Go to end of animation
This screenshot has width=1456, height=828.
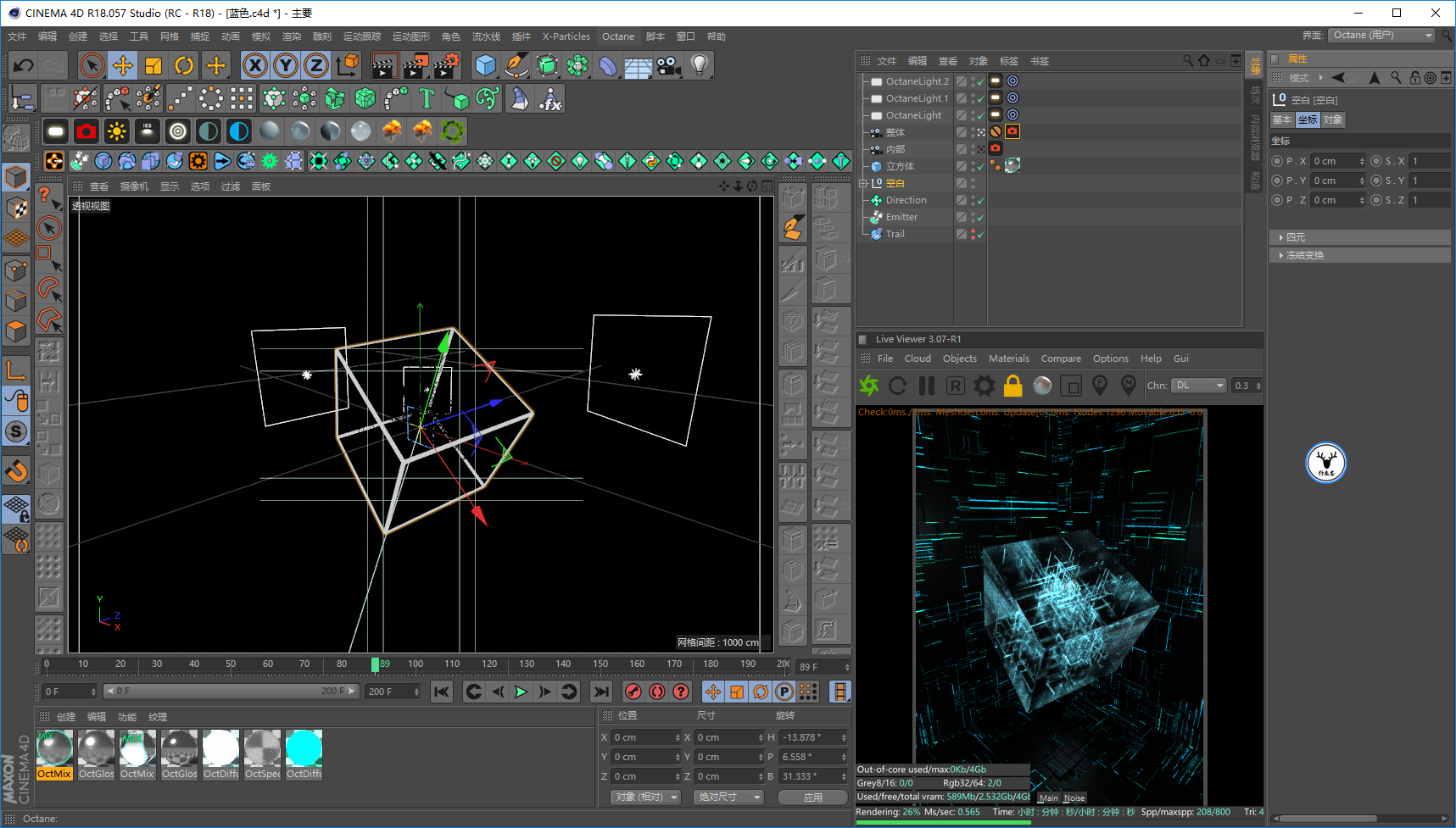click(601, 692)
